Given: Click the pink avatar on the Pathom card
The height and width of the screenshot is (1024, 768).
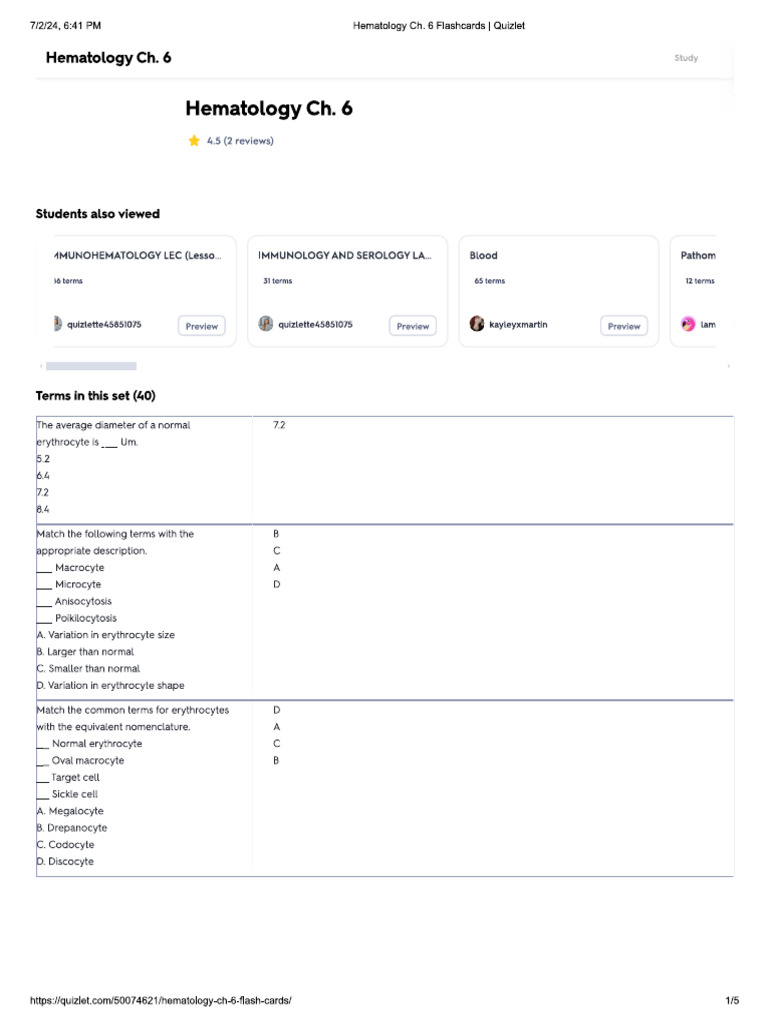Looking at the screenshot, I should click(688, 325).
